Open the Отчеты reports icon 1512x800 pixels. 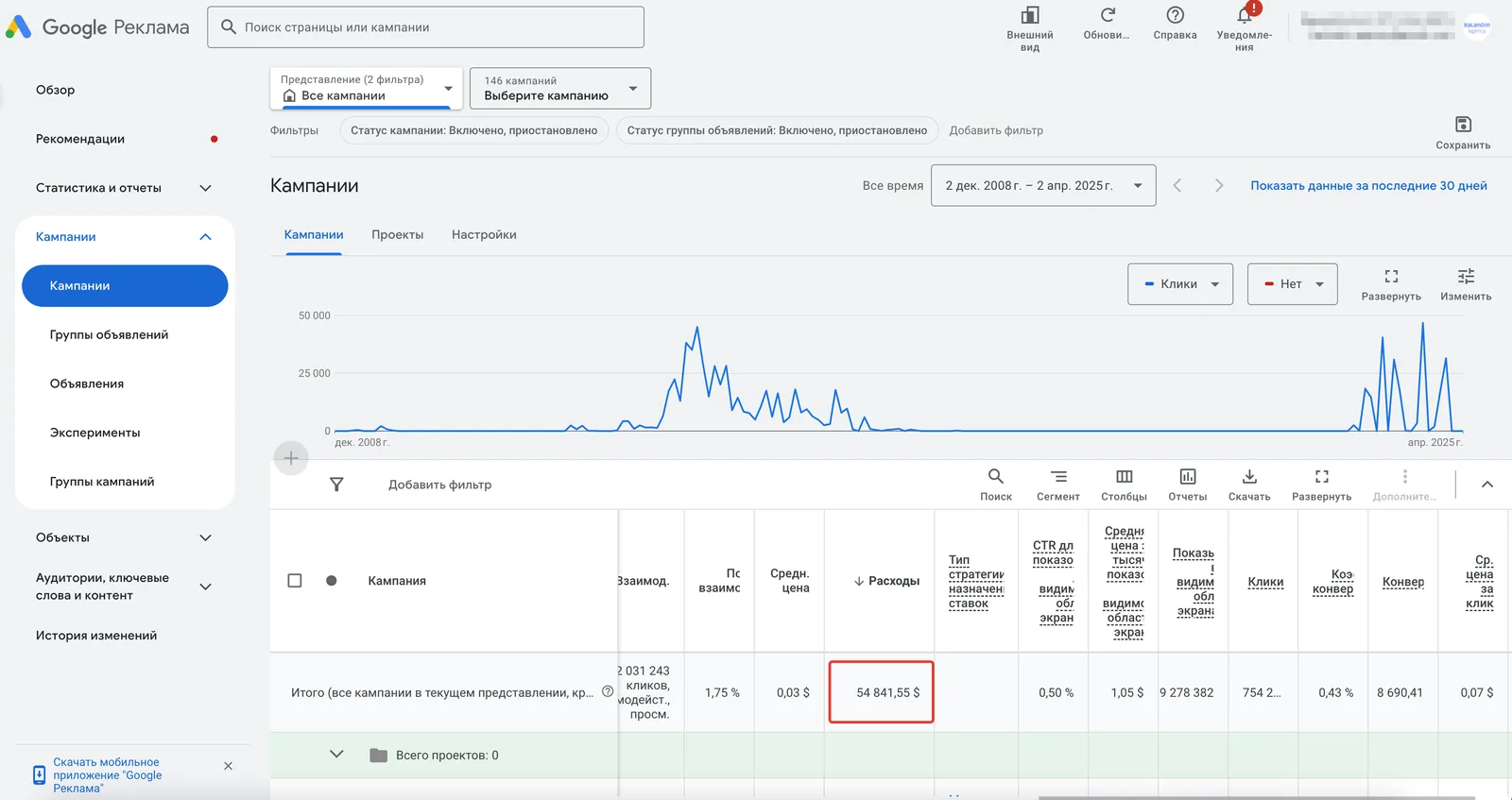[x=1188, y=476]
